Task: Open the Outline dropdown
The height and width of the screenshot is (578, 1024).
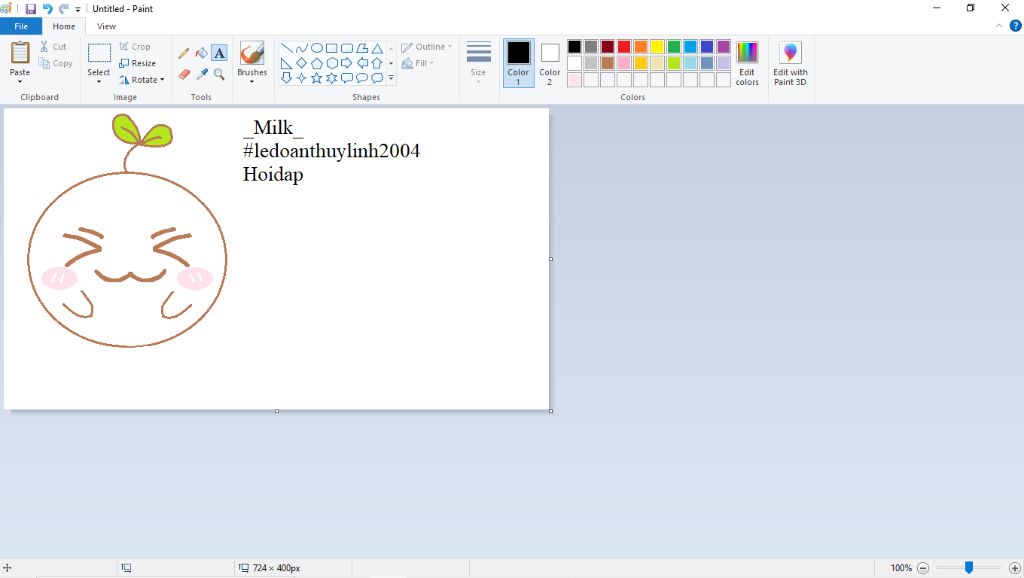Action: click(x=426, y=47)
